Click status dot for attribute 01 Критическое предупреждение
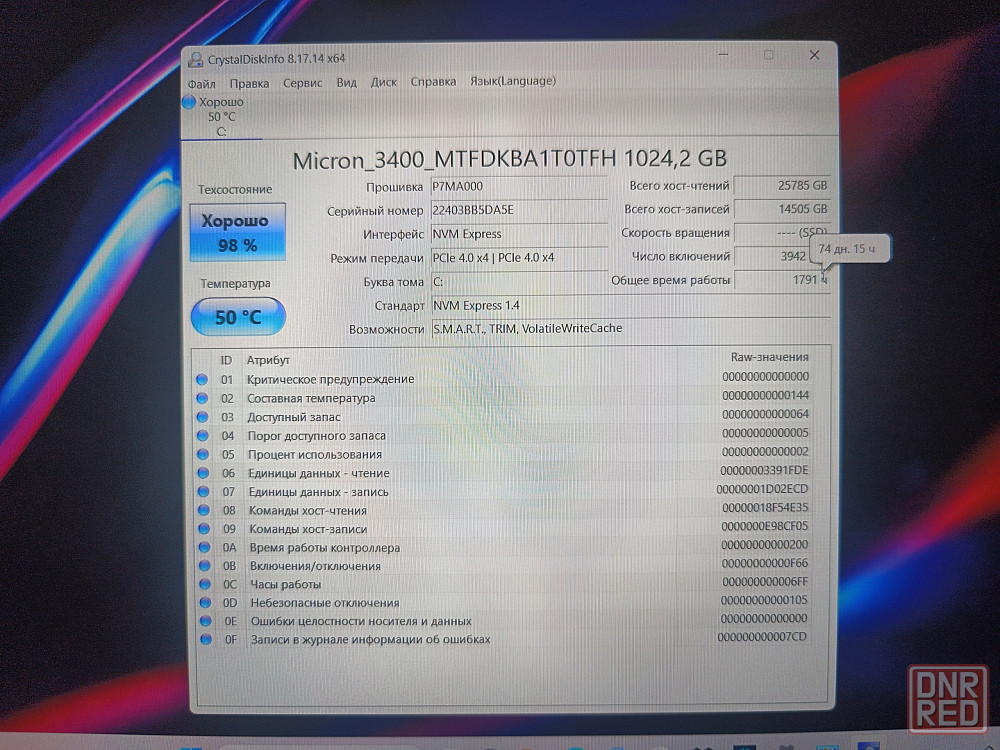This screenshot has height=750, width=1000. pos(202,379)
